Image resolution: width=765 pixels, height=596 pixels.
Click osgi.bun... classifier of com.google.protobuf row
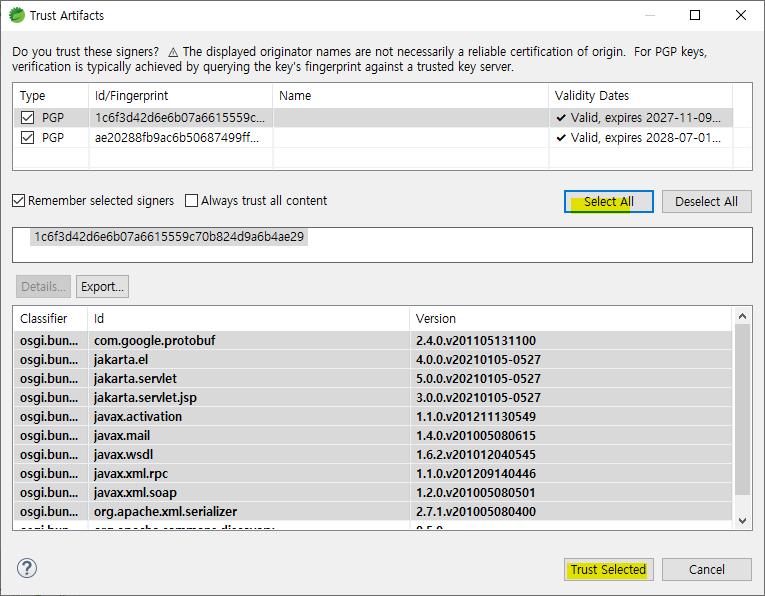point(49,340)
